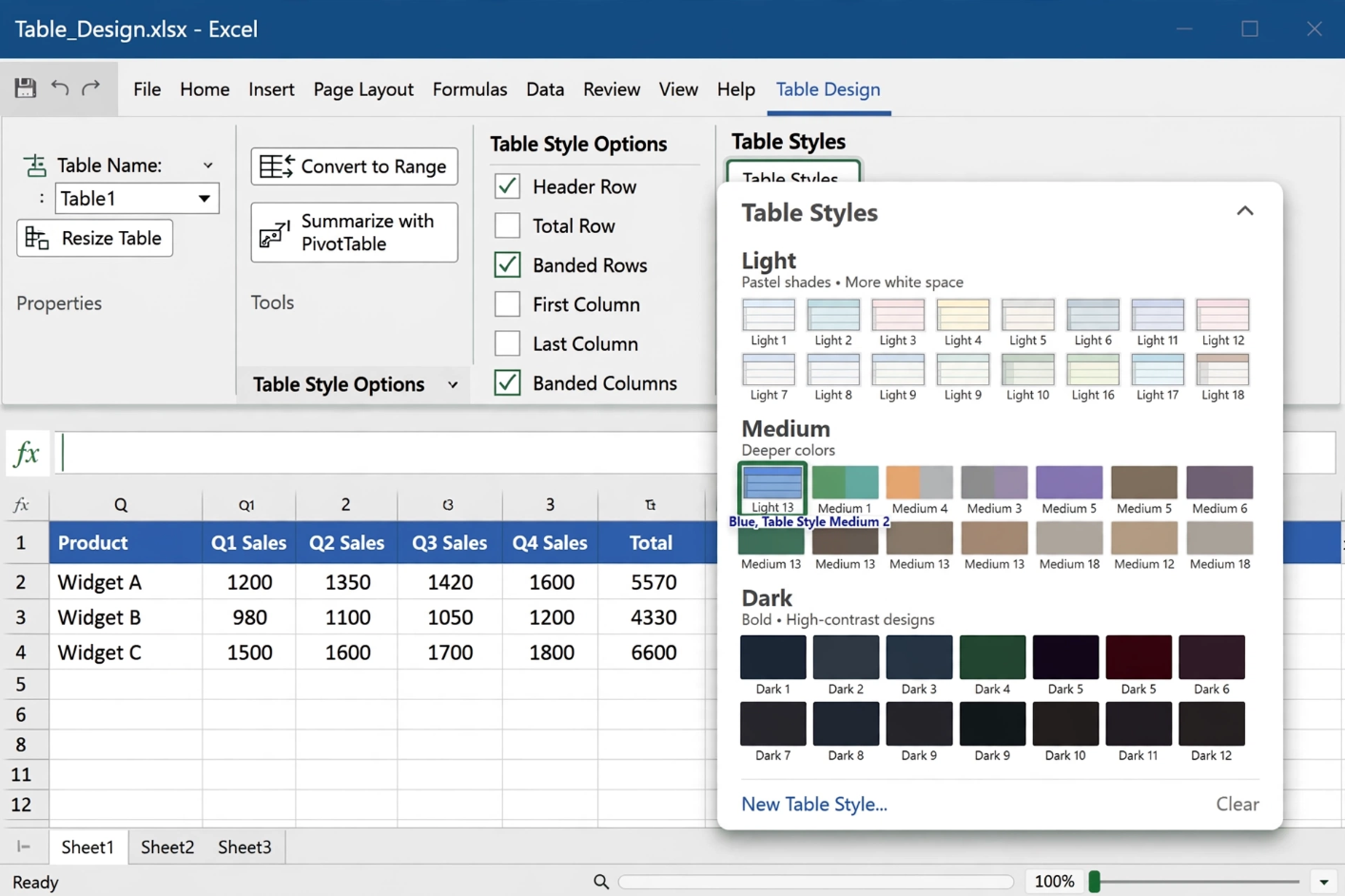Screen dimensions: 1345x896
Task: Enable the Total Row checkbox
Action: pos(508,225)
